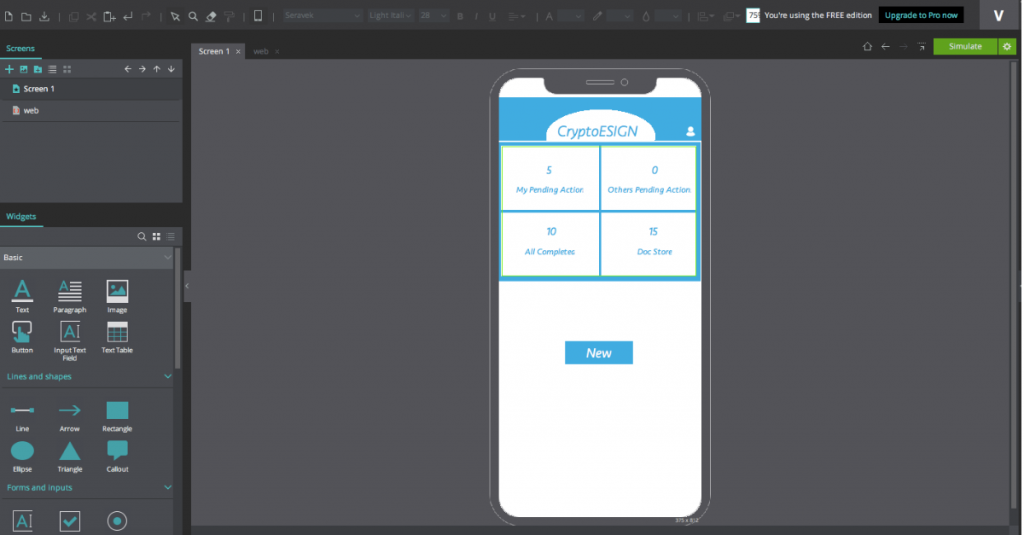The height and width of the screenshot is (535, 1024).
Task: Select Screen 1 in screens list
Action: (90, 89)
